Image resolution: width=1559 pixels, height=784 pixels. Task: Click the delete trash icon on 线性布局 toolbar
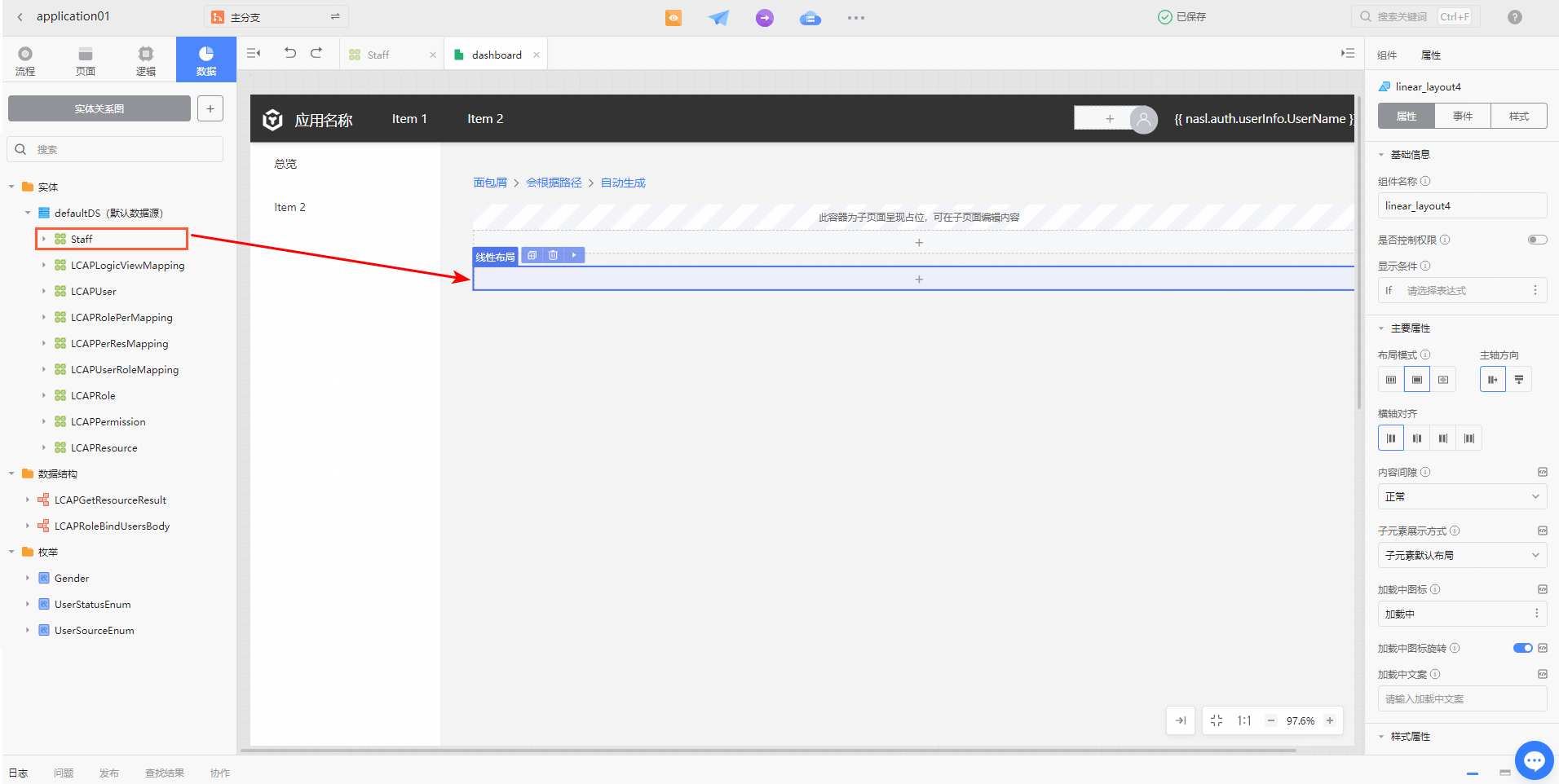point(553,255)
